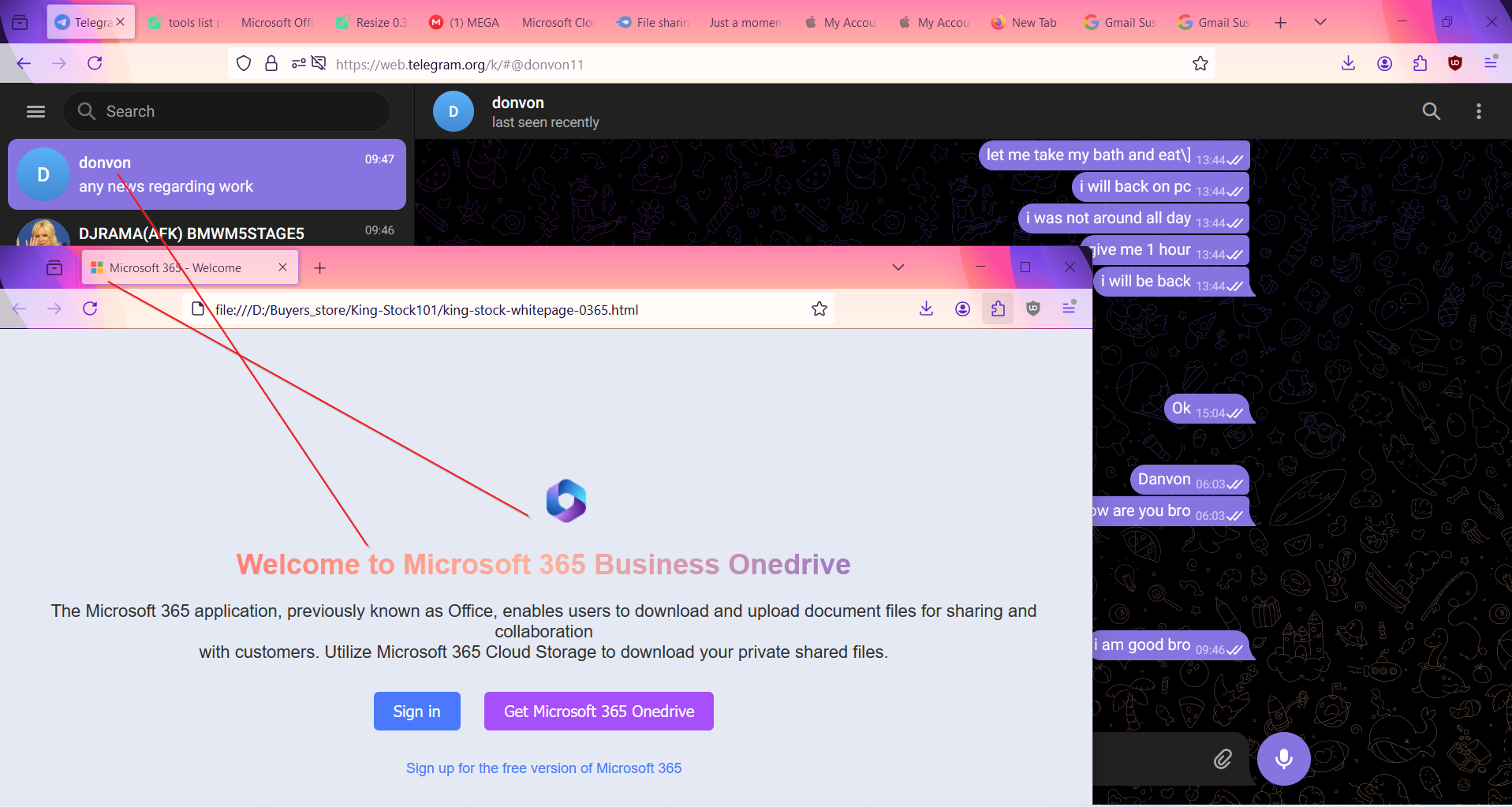Search within the donvon chat

[x=1431, y=111]
